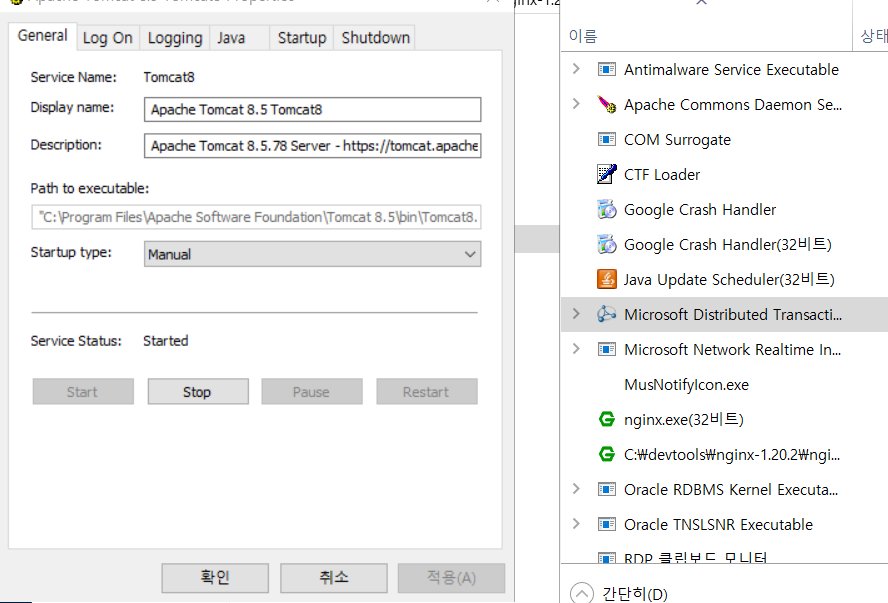The height and width of the screenshot is (603, 888).
Task: Click the C:\devtools\nginx-1.20.2 process icon
Action: (607, 454)
